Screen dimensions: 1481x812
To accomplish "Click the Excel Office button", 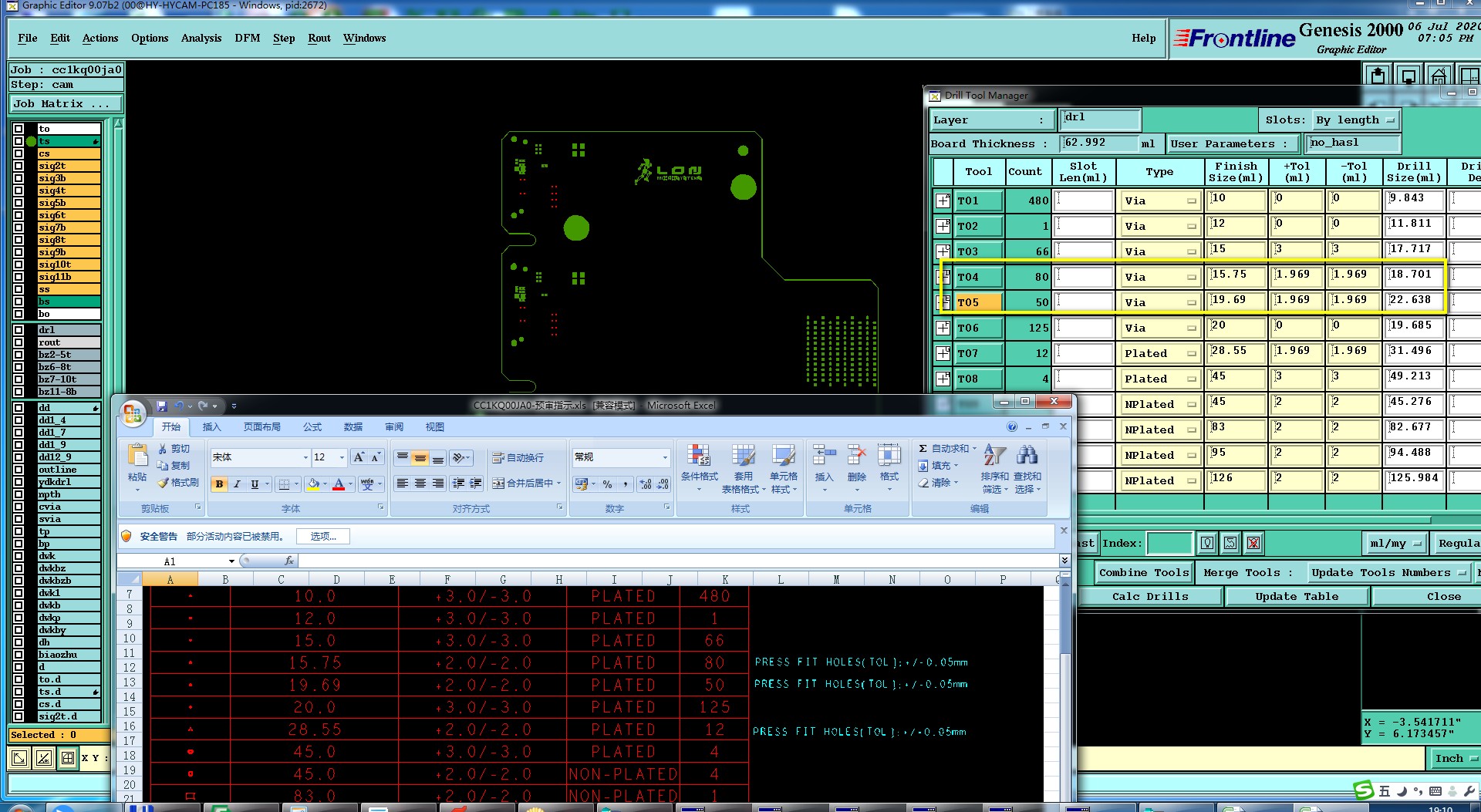I will 133,414.
